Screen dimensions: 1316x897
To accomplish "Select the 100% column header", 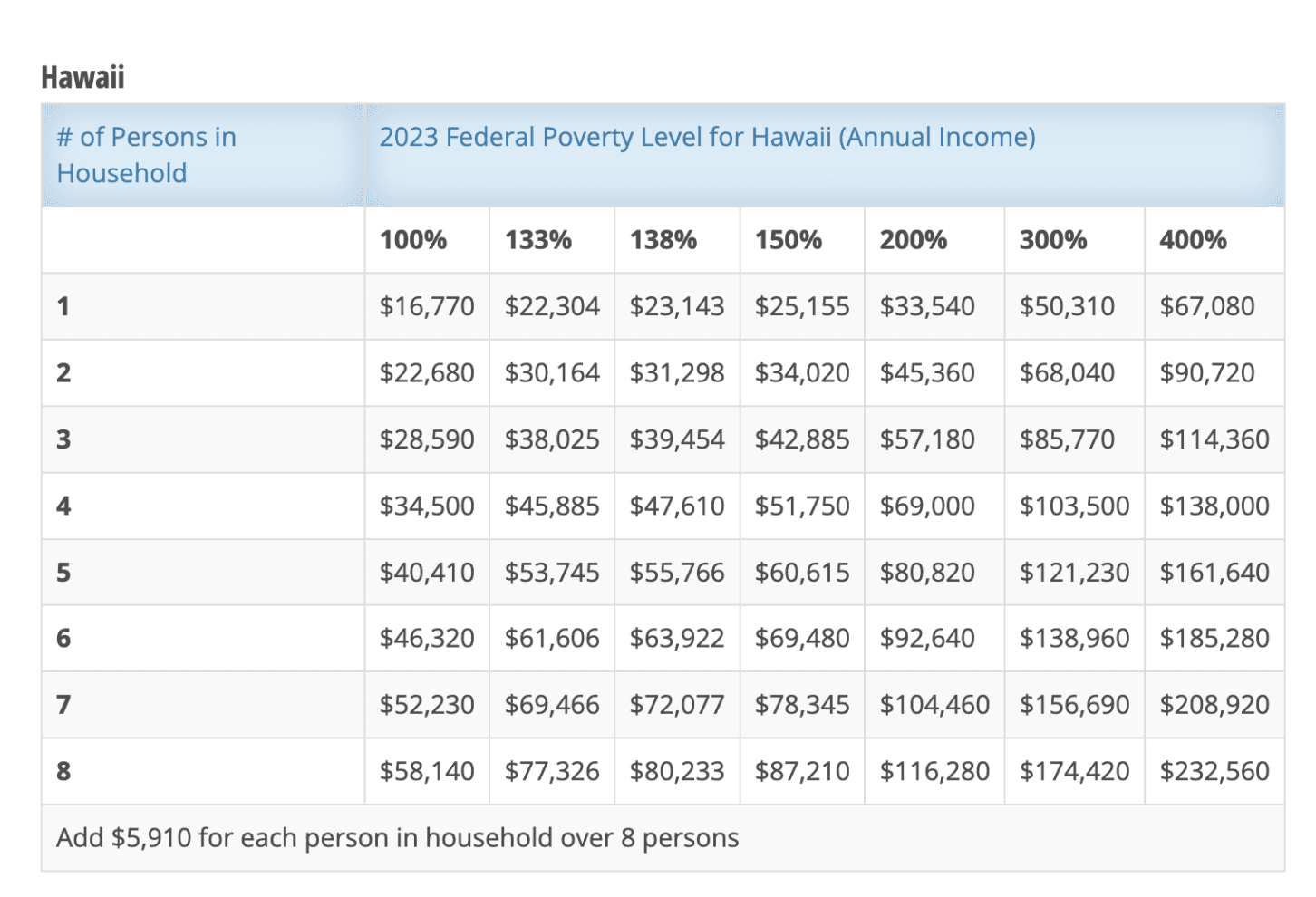I will [x=413, y=240].
